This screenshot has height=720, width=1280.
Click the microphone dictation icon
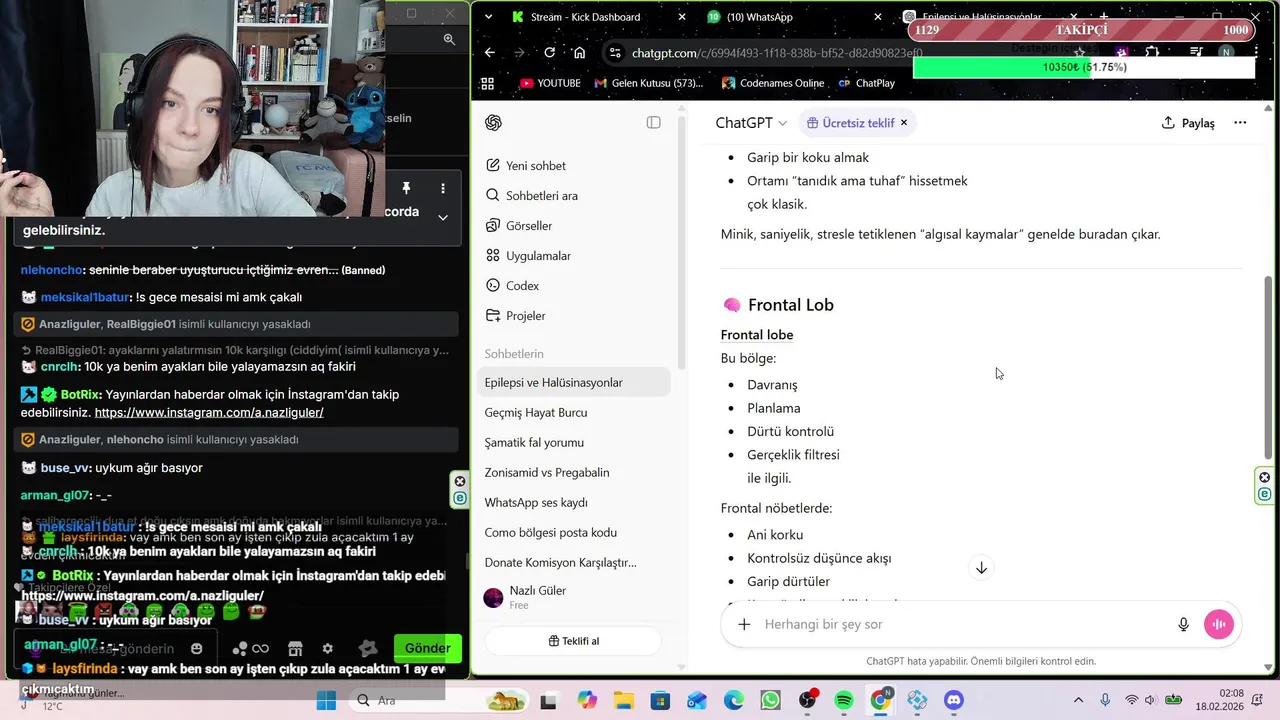pos(1183,625)
